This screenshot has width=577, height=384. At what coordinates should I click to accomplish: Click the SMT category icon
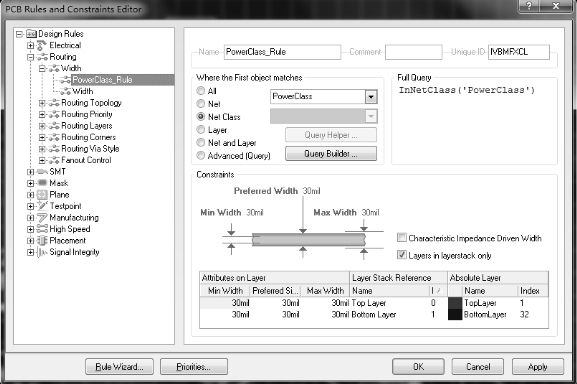coord(42,172)
